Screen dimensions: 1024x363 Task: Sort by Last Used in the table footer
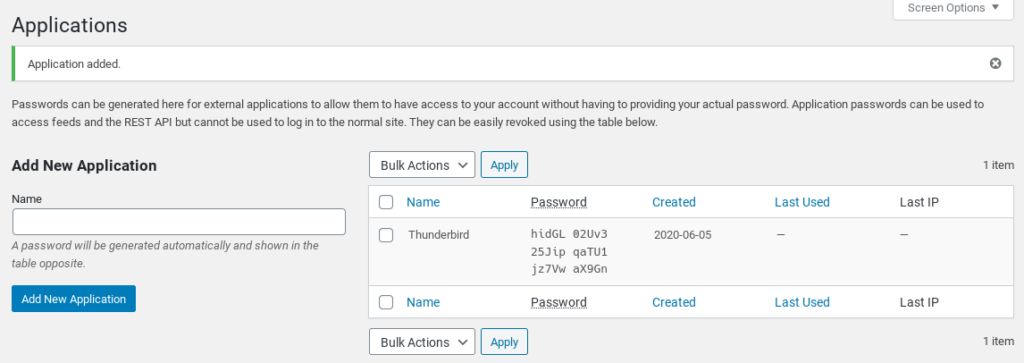(x=802, y=302)
